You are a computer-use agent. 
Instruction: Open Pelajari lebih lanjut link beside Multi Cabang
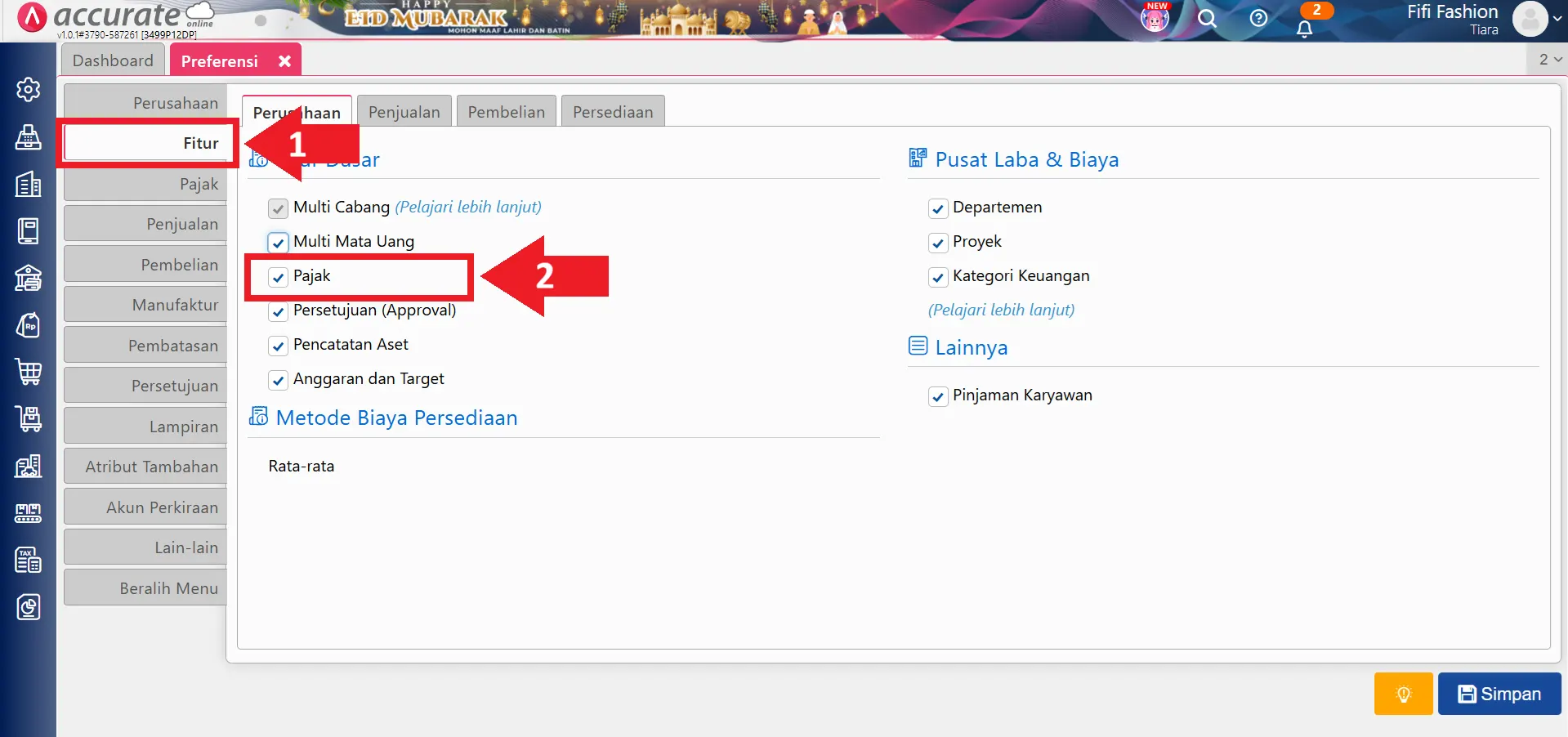click(468, 207)
